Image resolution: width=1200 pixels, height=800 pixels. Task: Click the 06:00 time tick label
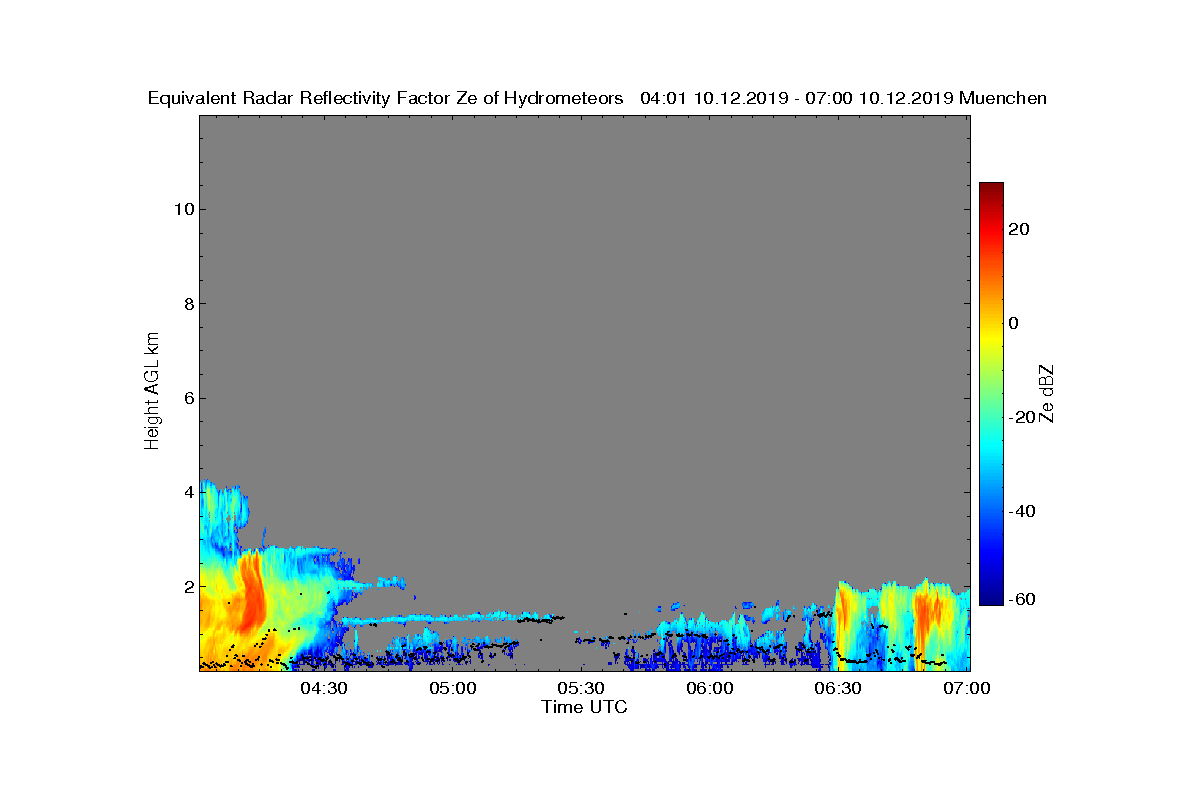click(x=710, y=689)
